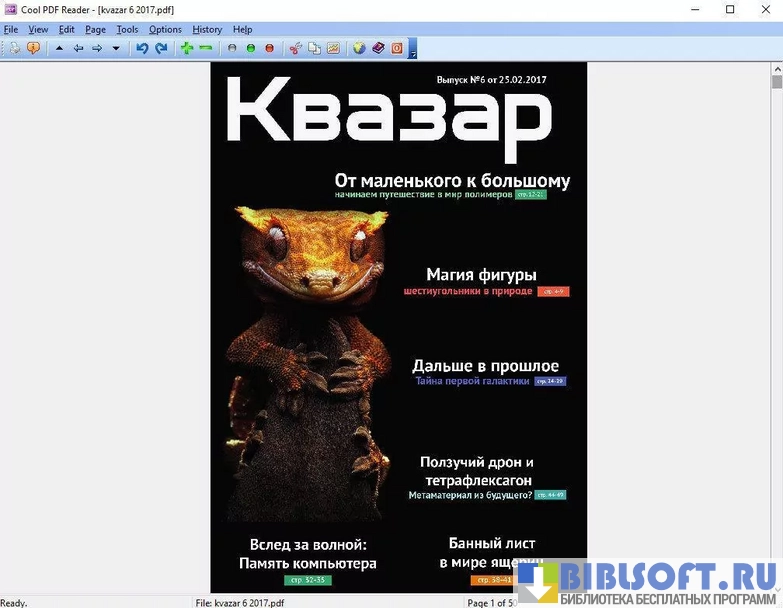The image size is (783, 608).
Task: Click the print icon in toolbar
Action: [15, 47]
